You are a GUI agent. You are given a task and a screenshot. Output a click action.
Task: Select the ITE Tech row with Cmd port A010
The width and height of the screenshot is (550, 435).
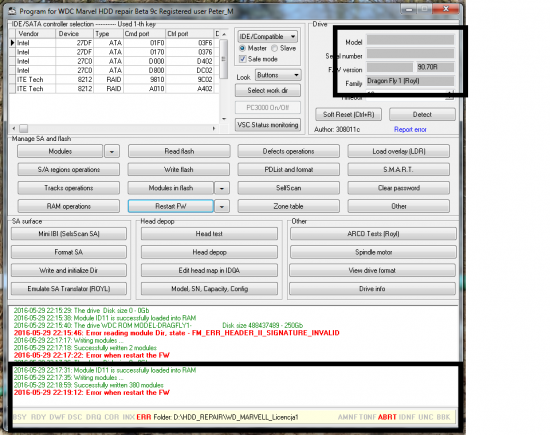[114, 88]
